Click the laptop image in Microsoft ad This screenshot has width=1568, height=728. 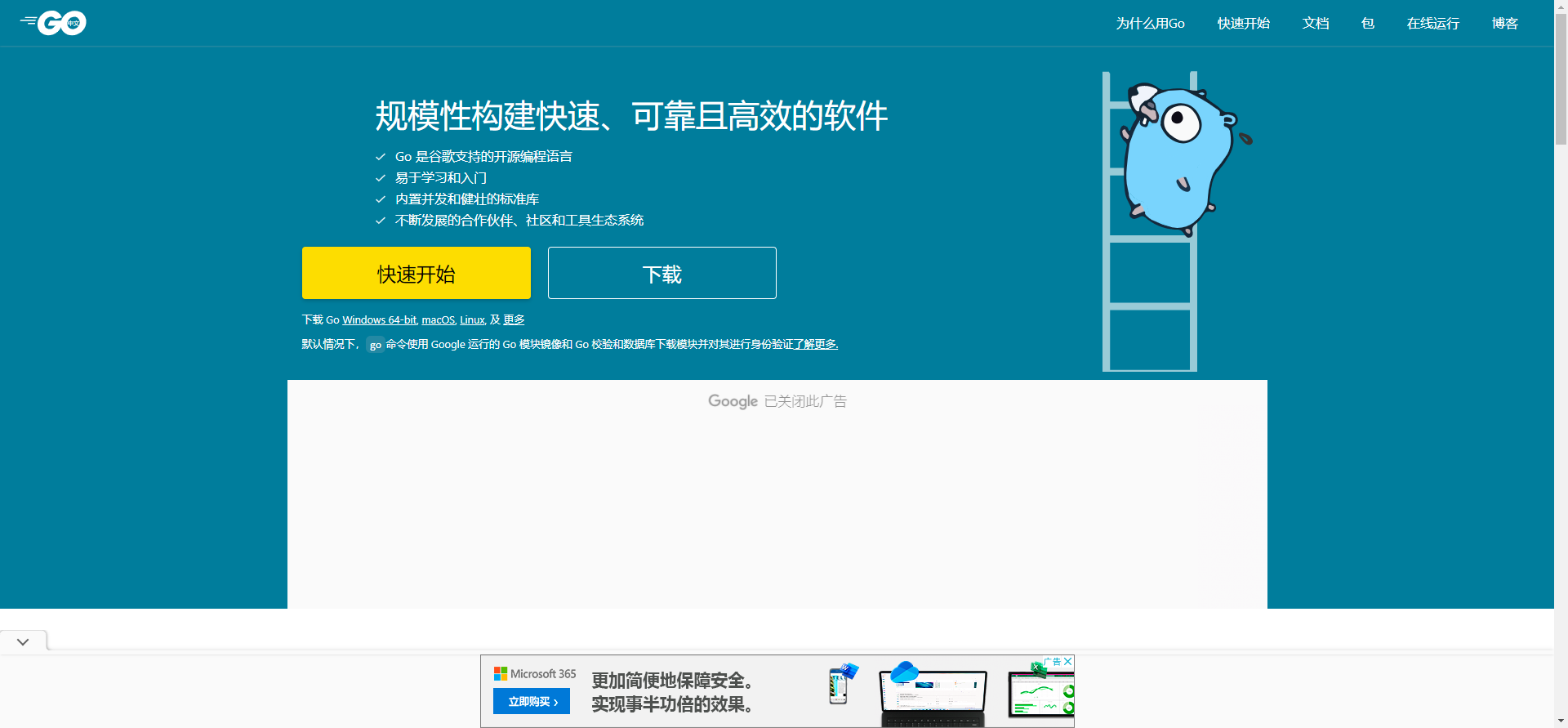pos(933,695)
